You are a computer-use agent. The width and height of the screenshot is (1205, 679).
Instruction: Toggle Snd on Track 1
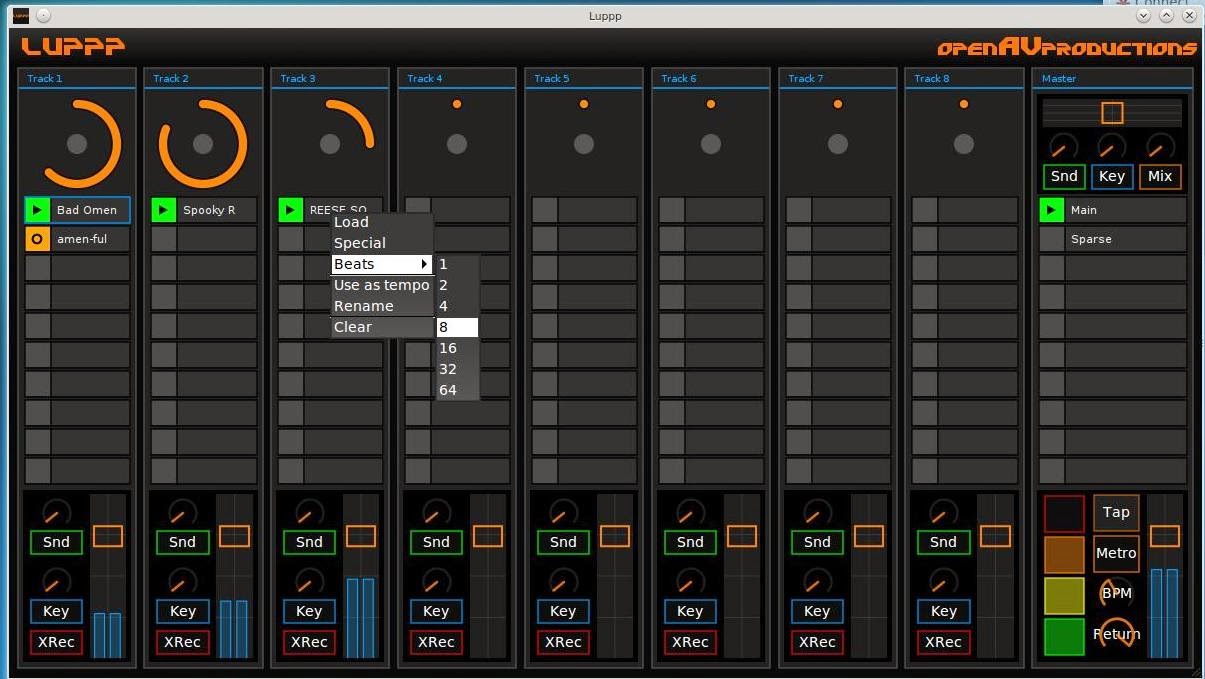coord(56,542)
